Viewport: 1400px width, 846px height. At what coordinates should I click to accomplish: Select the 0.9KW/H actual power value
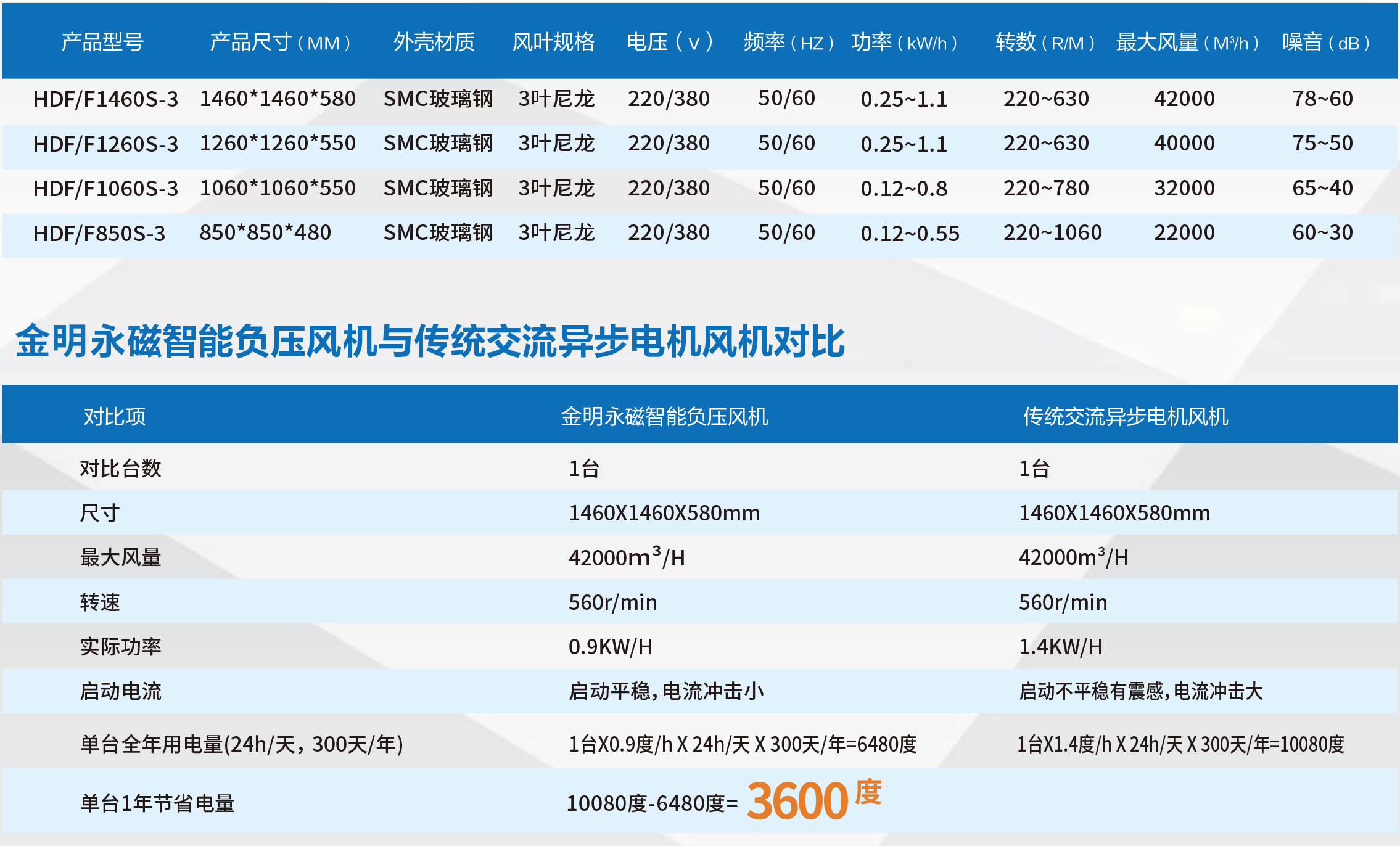coord(610,647)
